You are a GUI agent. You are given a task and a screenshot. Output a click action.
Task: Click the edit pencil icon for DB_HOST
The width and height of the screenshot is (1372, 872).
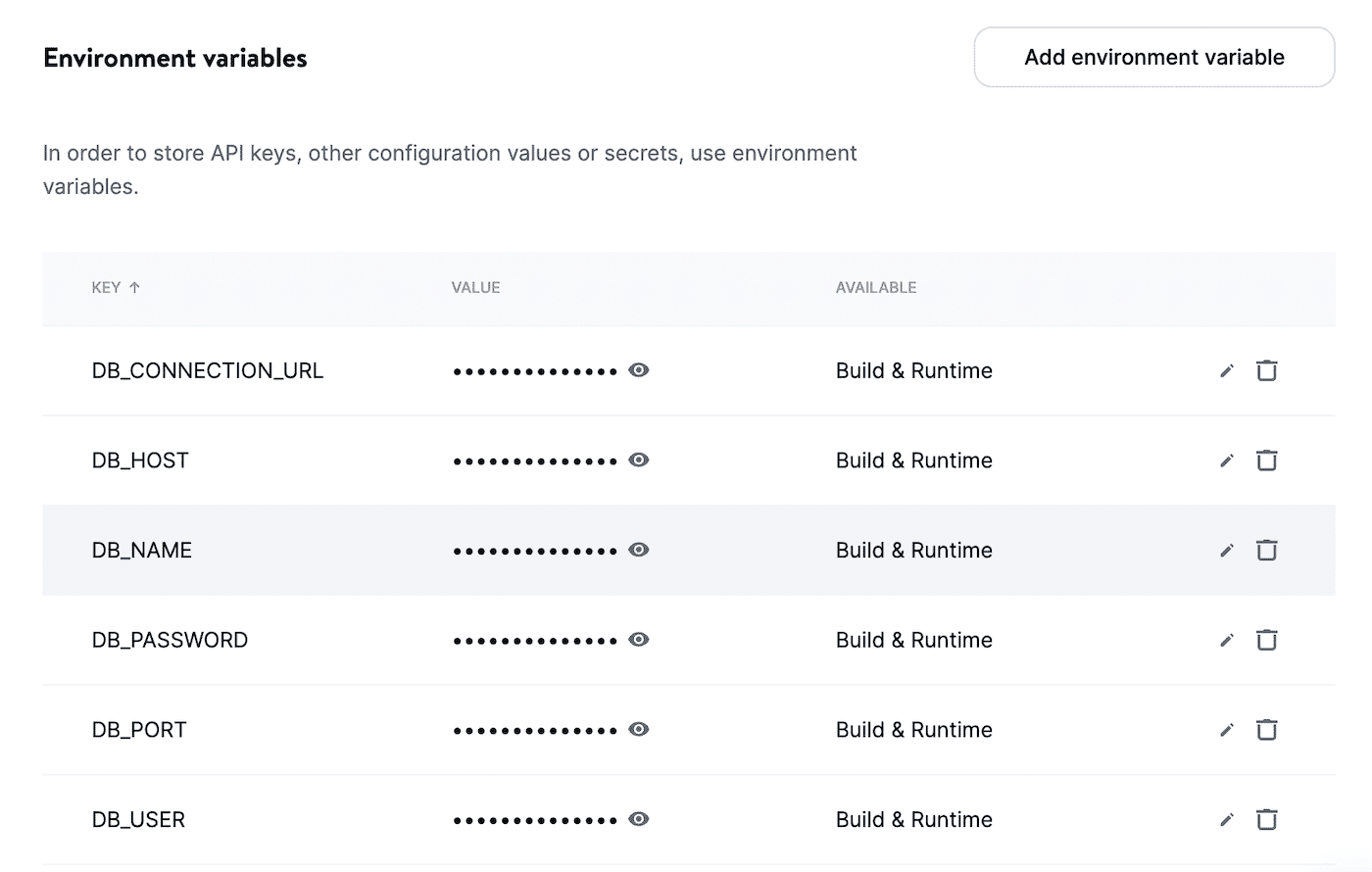pos(1226,460)
